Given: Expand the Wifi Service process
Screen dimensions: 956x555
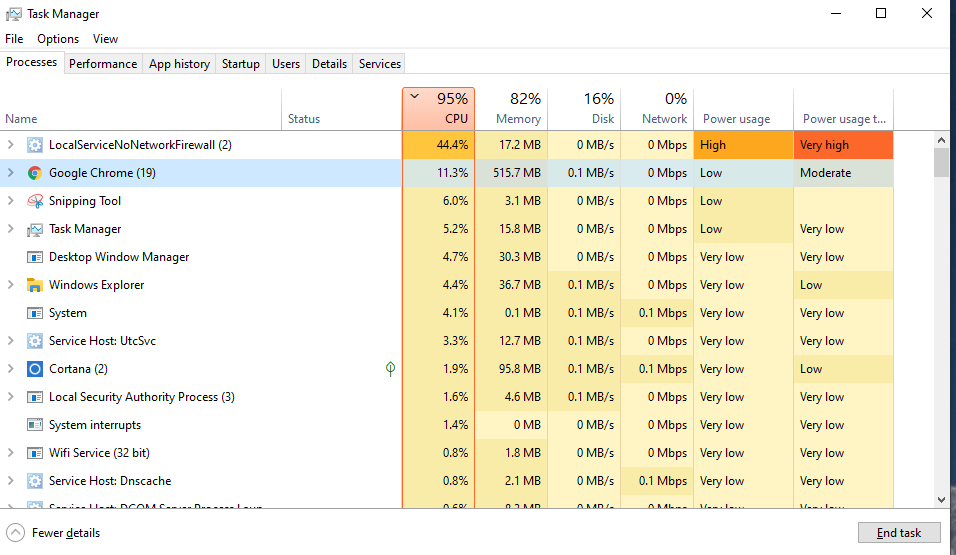Looking at the screenshot, I should click(x=10, y=453).
